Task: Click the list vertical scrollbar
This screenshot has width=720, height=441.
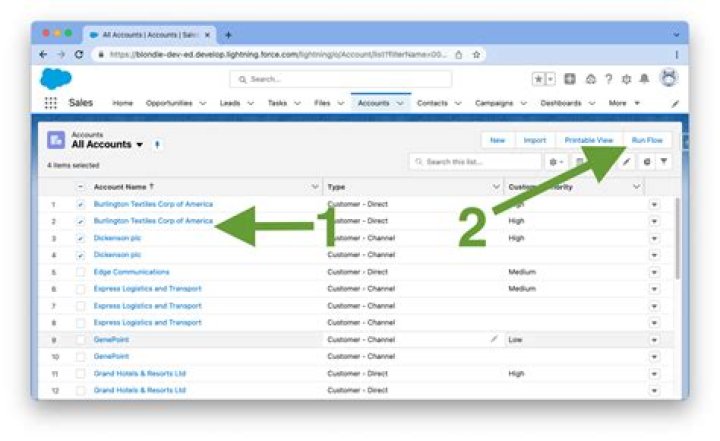Action: (677, 239)
